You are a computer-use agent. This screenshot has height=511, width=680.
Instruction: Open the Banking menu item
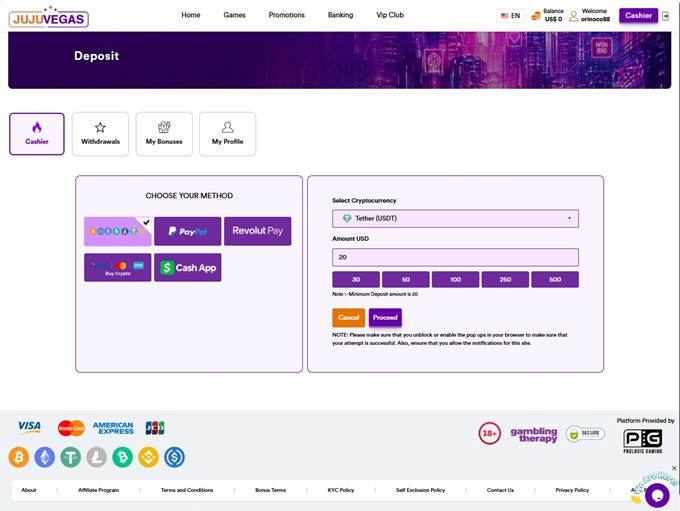coord(340,15)
